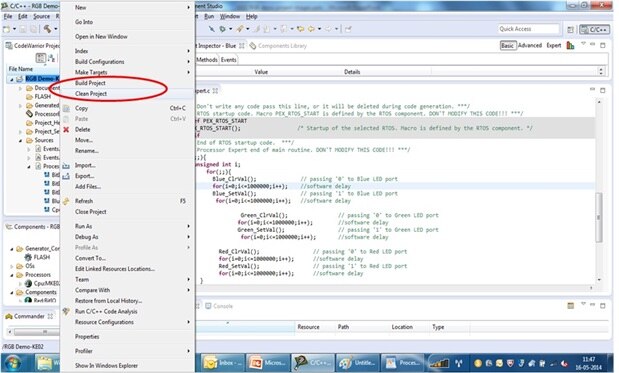Collapse the RGB Demo project tree
This screenshot has width=619, height=373.
pyautogui.click(x=11, y=79)
